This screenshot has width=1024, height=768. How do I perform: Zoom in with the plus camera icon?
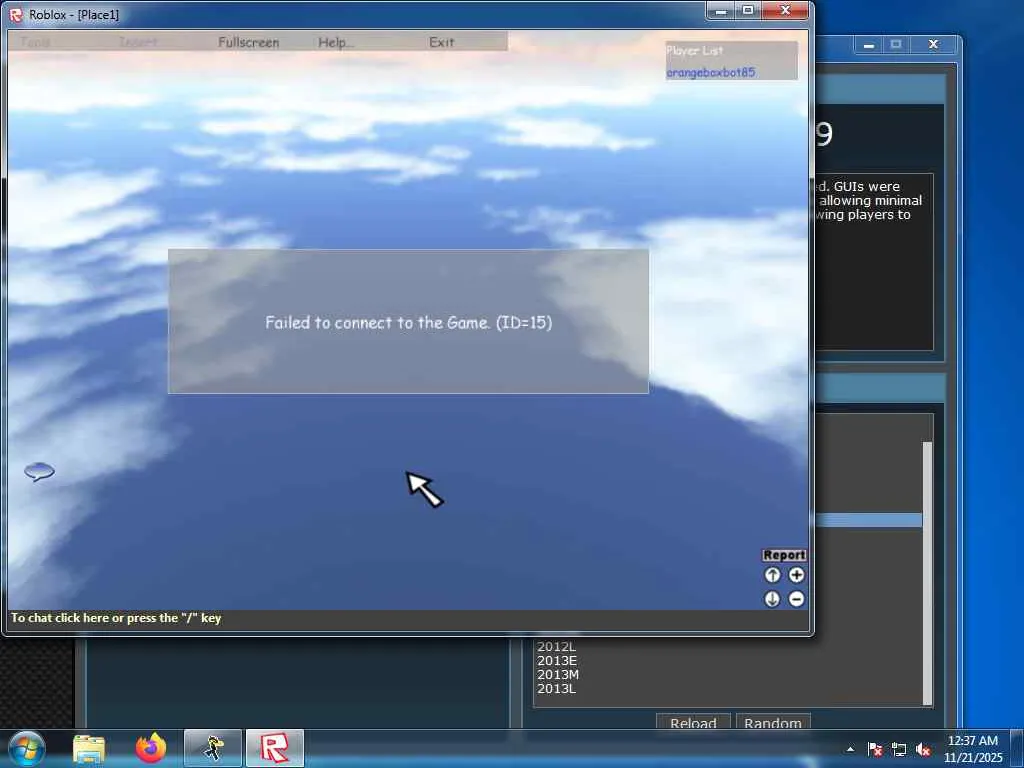point(796,575)
